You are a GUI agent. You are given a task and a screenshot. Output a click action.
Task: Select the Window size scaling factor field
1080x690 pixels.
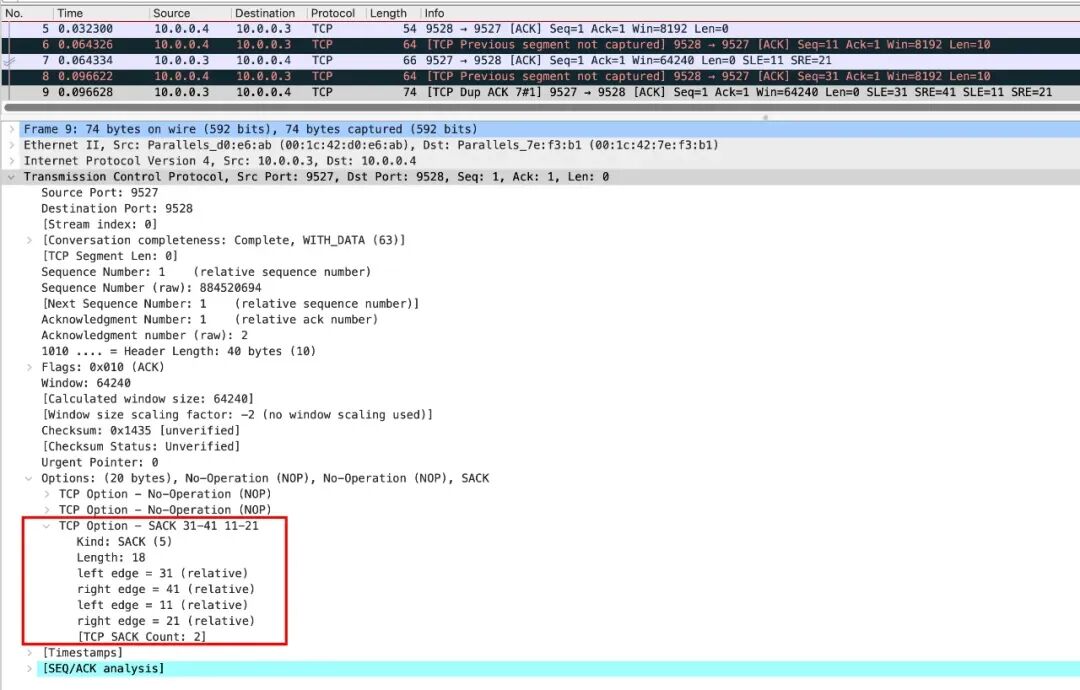[237, 415]
